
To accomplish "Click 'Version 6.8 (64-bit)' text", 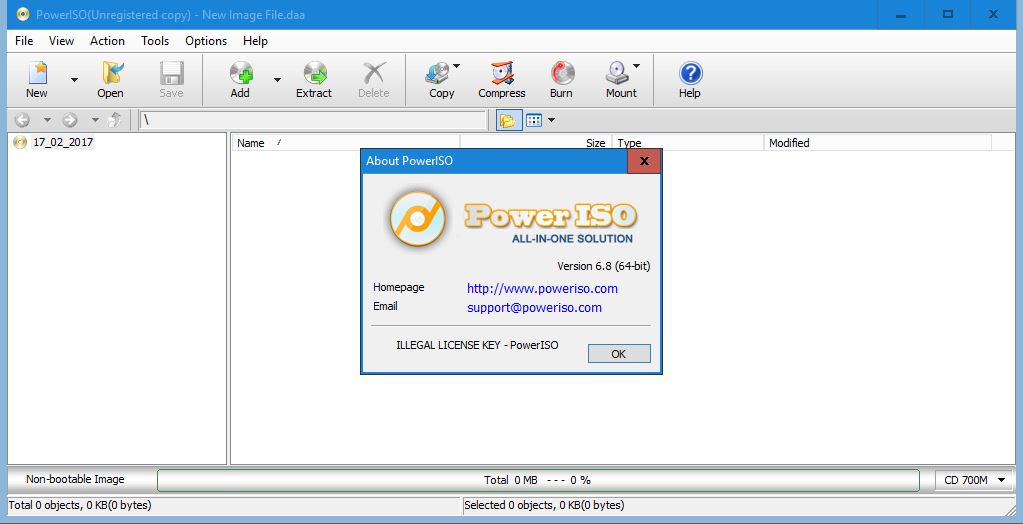I will (x=603, y=266).
